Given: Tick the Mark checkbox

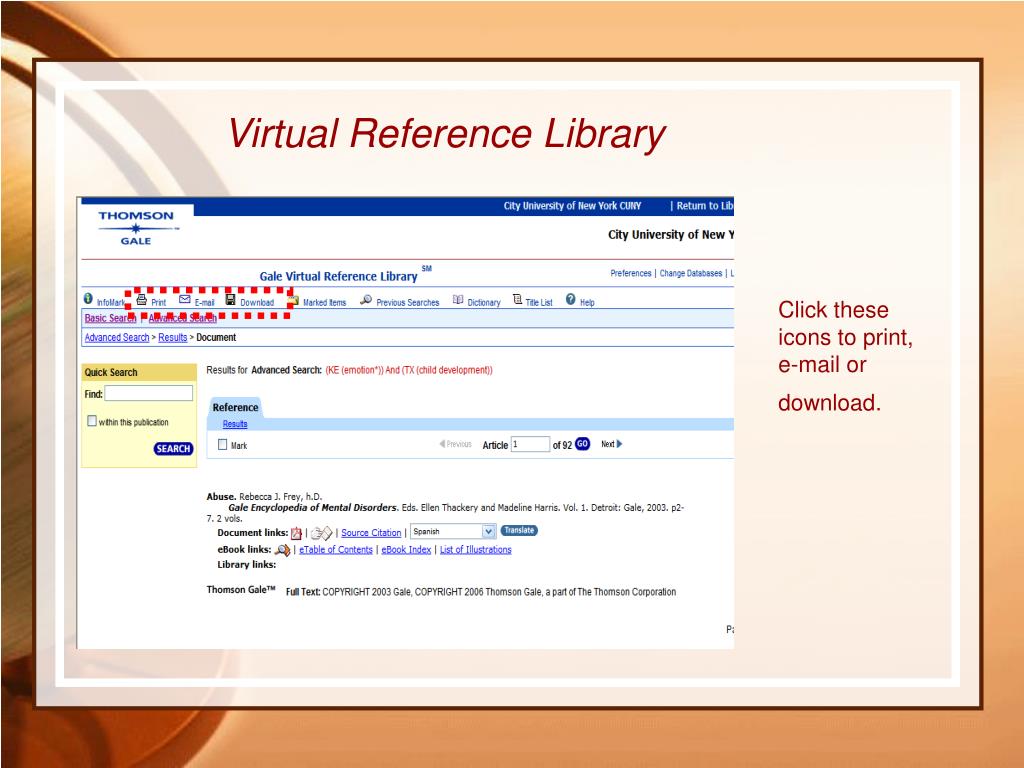Looking at the screenshot, I should click(223, 445).
